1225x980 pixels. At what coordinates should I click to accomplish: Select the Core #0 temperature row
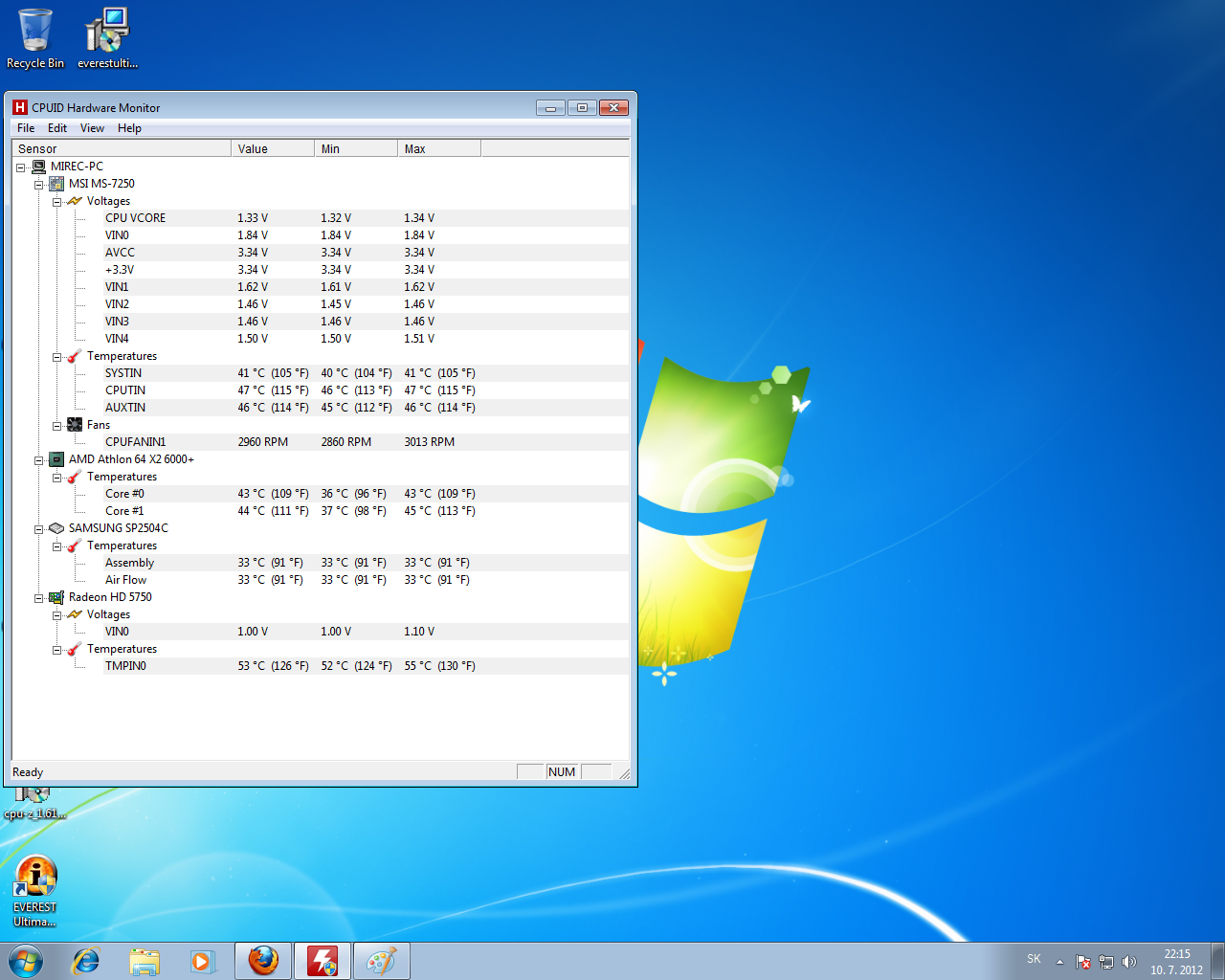point(367,494)
